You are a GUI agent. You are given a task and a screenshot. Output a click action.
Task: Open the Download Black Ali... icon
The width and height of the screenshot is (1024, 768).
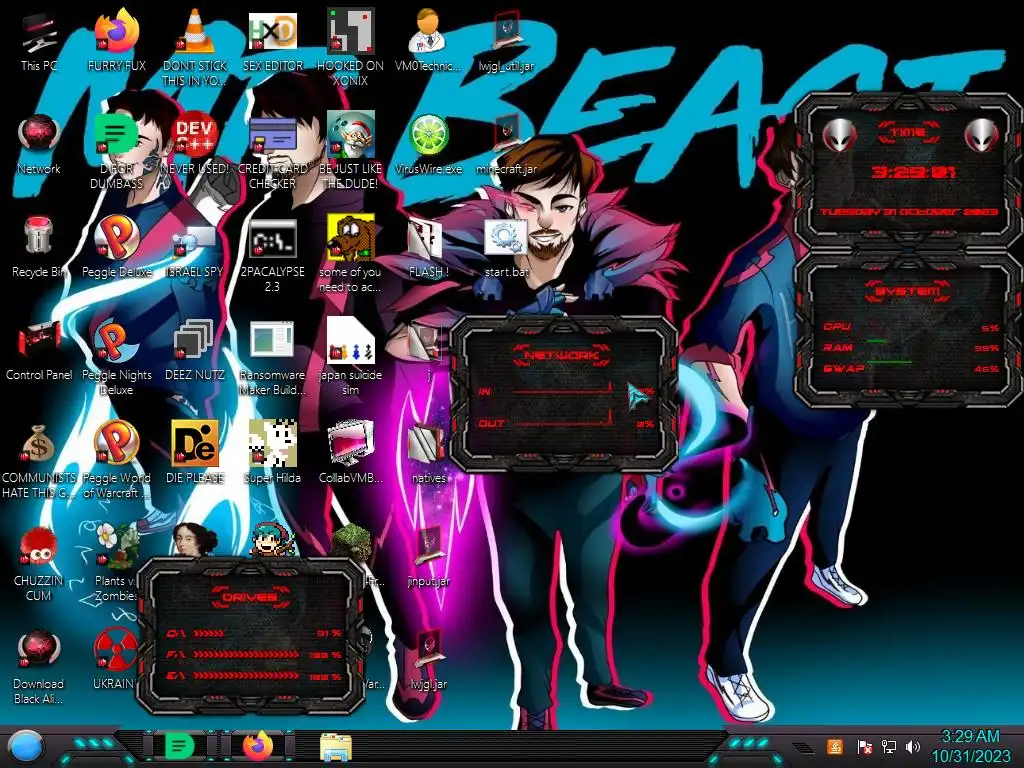[39, 666]
